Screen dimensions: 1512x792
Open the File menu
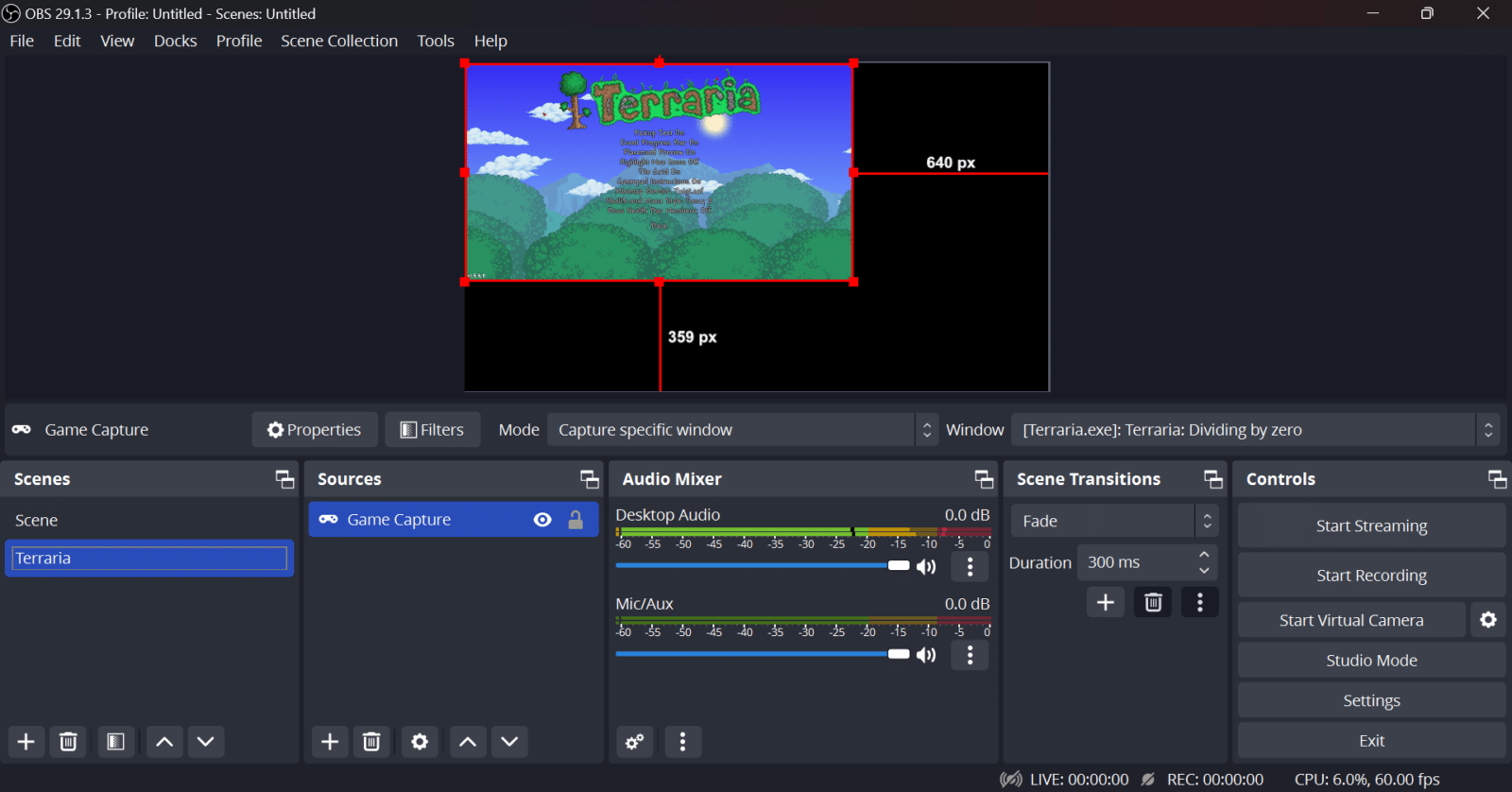22,41
